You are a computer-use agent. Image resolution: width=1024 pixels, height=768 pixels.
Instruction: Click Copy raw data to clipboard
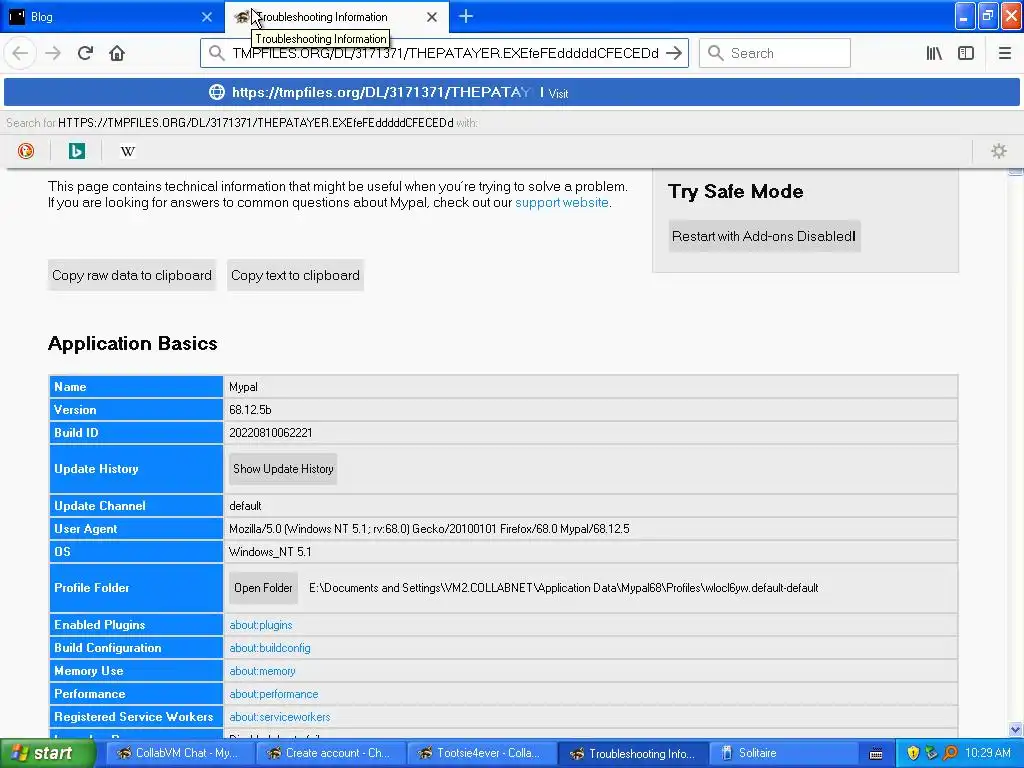[132, 275]
